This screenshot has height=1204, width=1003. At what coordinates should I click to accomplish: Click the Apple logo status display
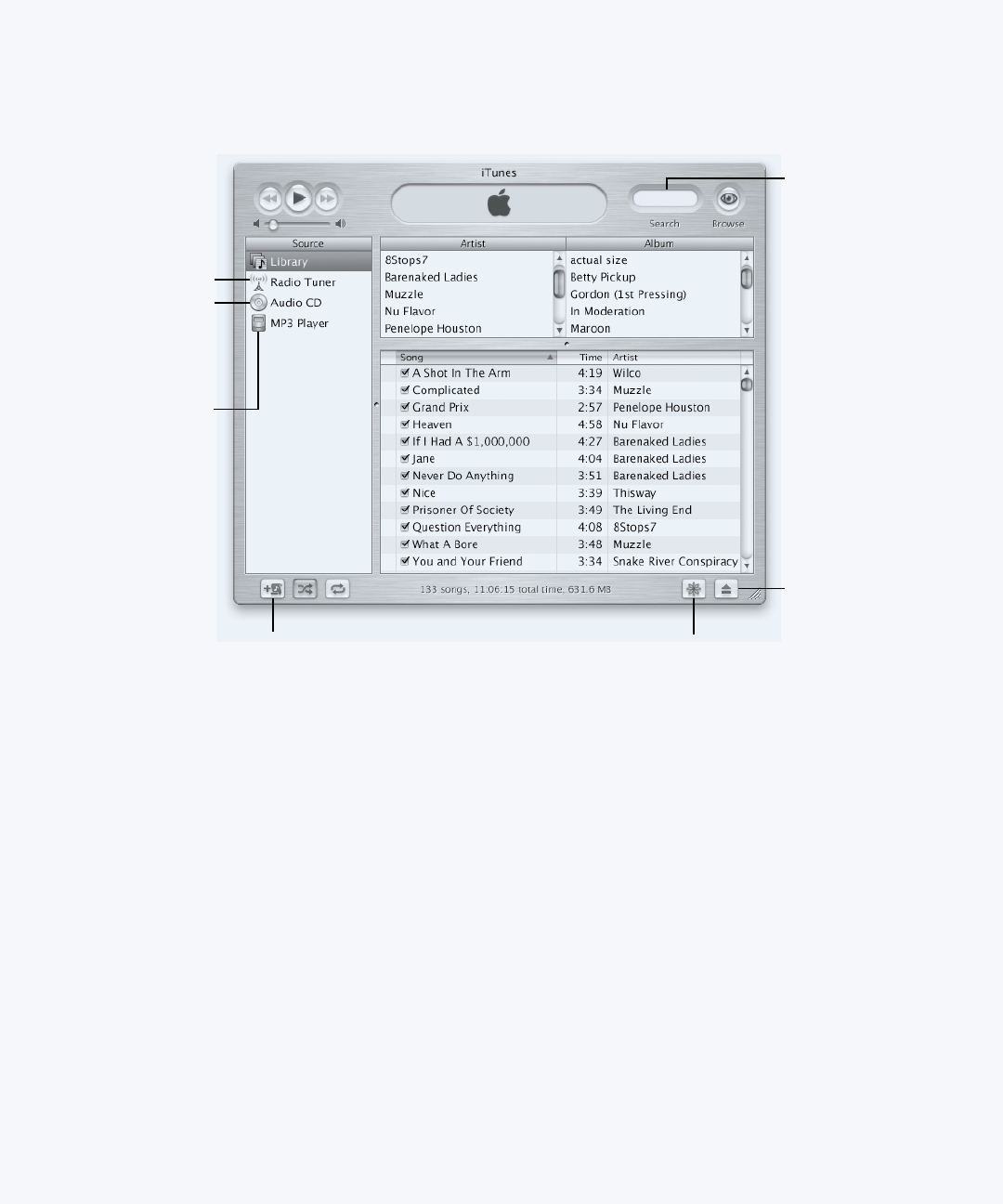point(500,203)
